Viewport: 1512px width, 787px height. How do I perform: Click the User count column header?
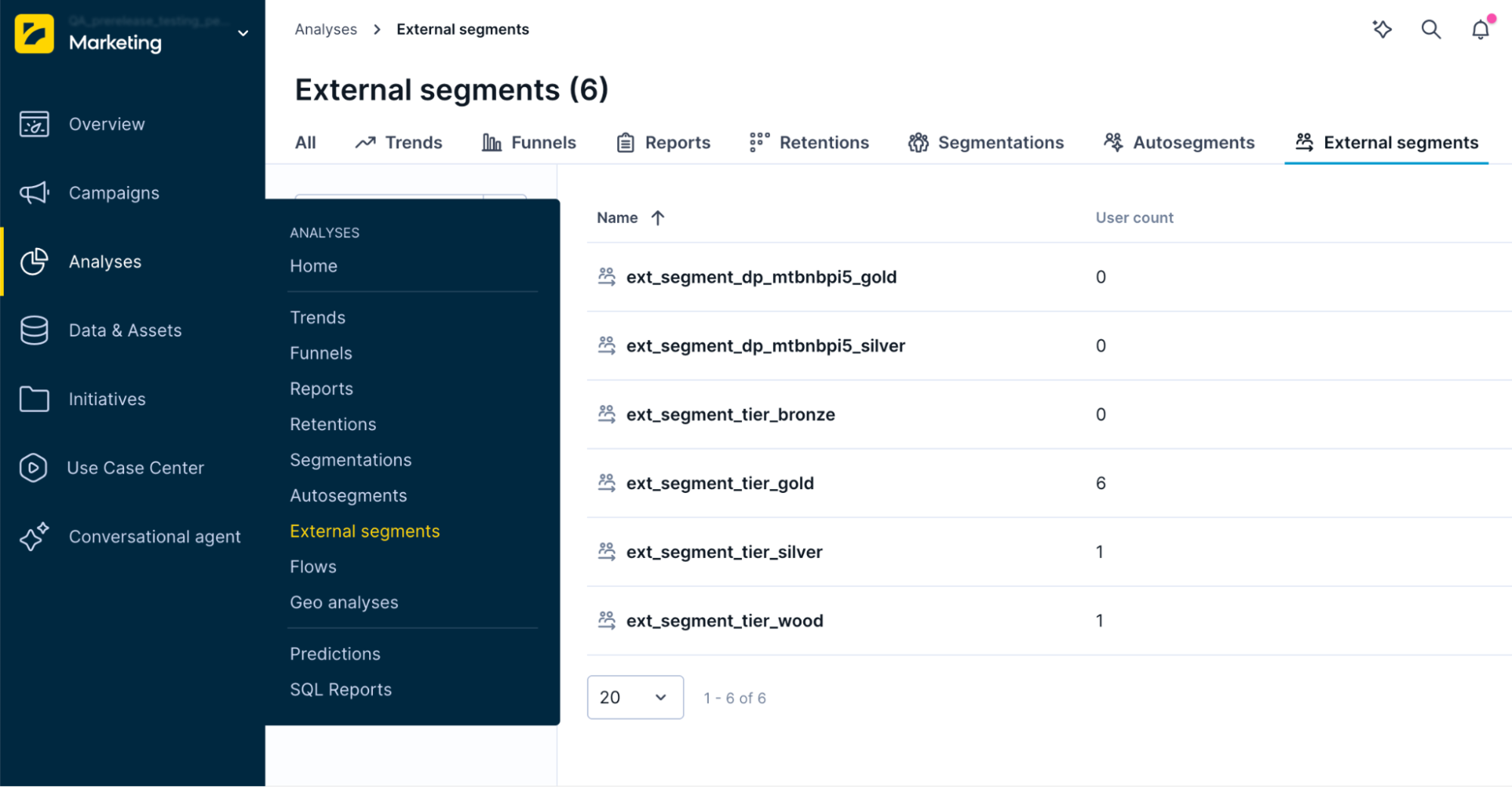pos(1135,218)
